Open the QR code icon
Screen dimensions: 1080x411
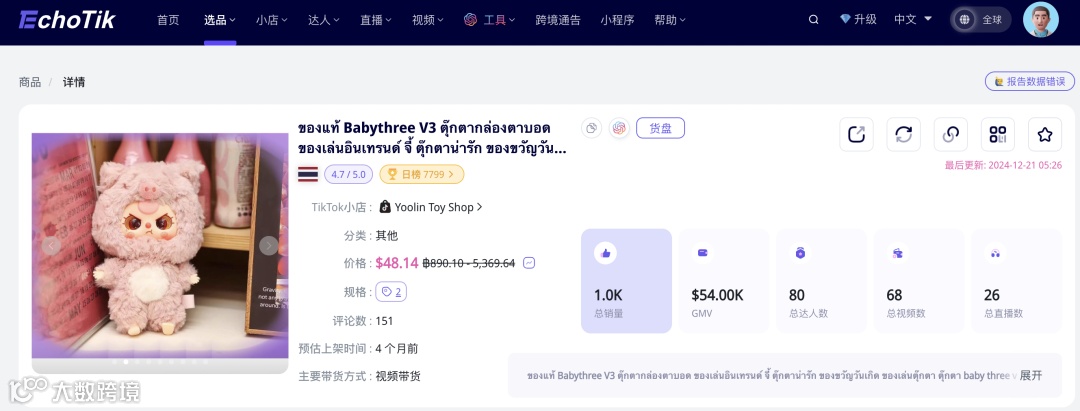pyautogui.click(x=998, y=134)
